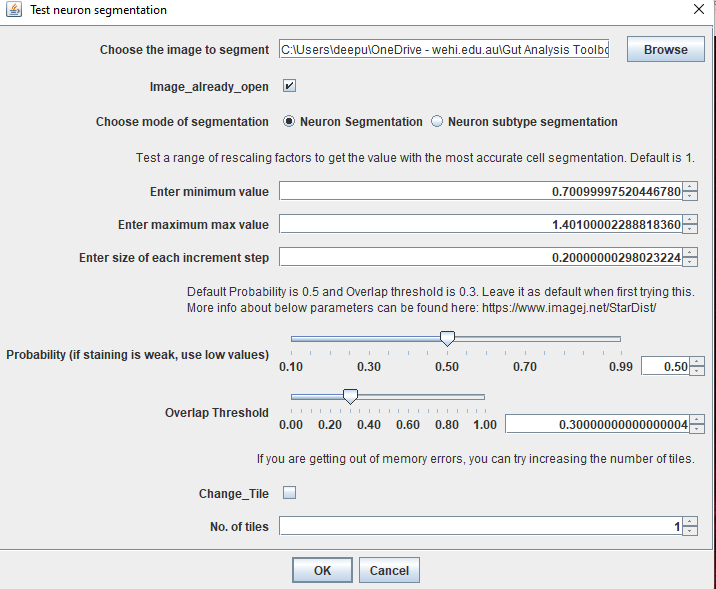Click the image file path text field
716x589 pixels.
[443, 50]
